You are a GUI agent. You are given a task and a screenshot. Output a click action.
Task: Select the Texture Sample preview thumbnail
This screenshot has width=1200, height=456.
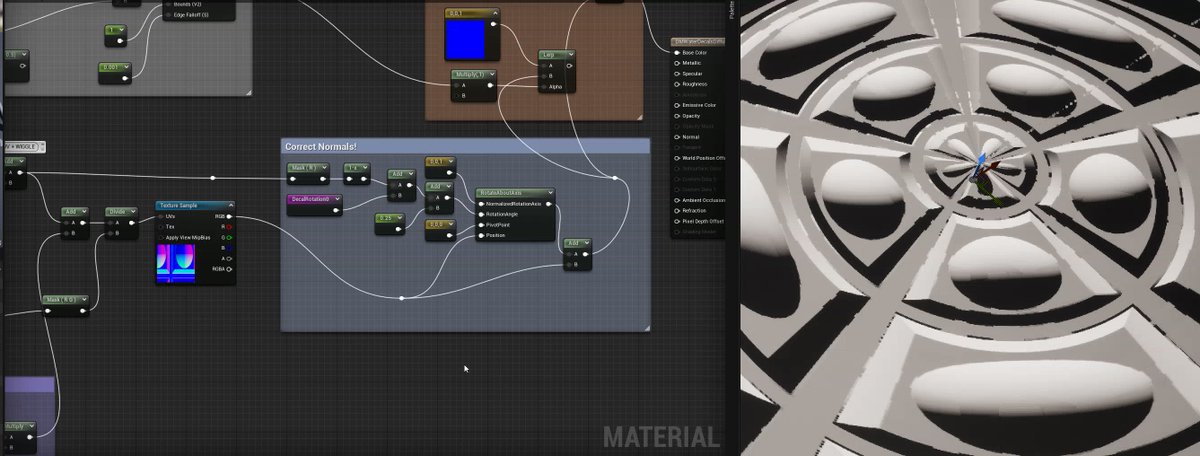(176, 266)
